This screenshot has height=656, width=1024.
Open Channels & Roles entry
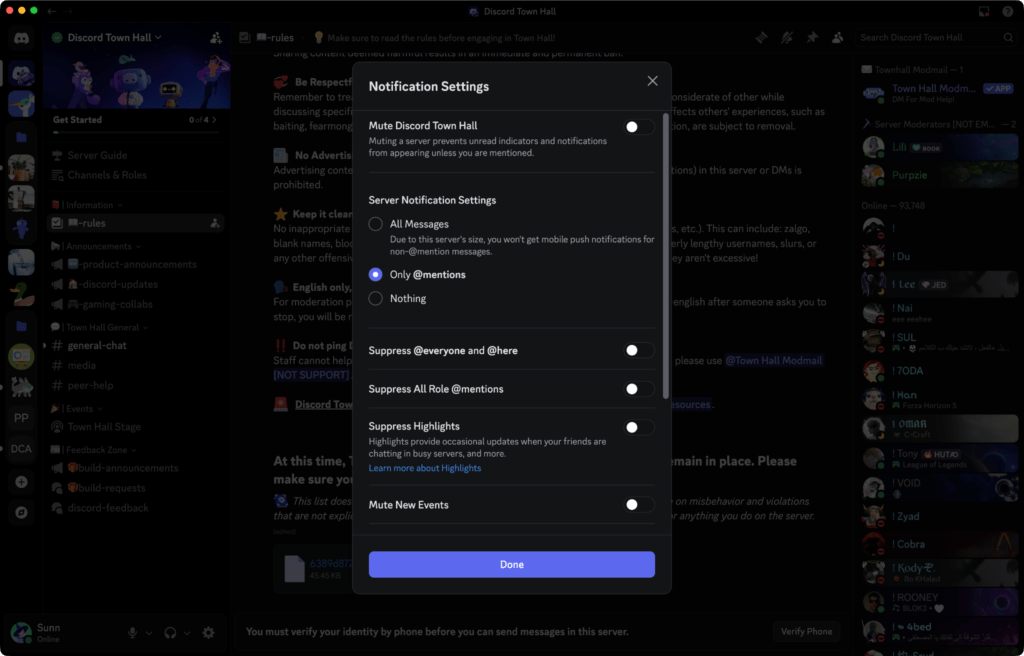point(136,175)
